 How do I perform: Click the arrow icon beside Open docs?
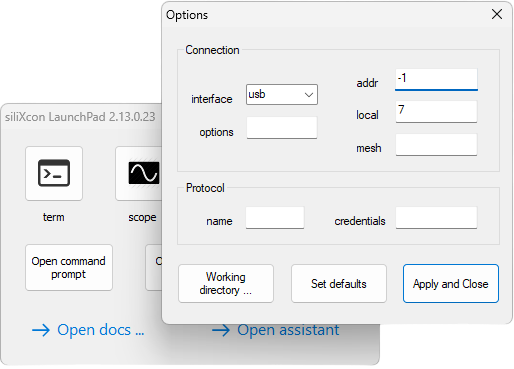pos(41,330)
